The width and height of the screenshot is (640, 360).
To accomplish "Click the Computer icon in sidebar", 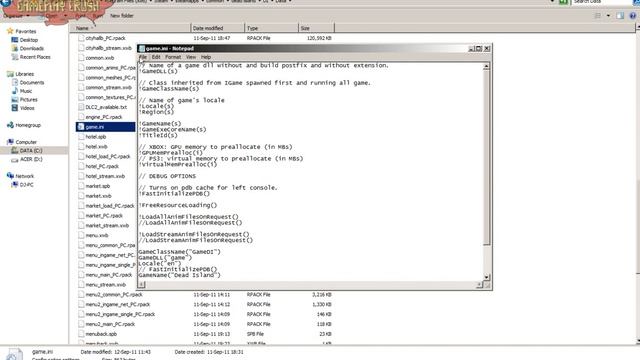I will click(x=10, y=142).
